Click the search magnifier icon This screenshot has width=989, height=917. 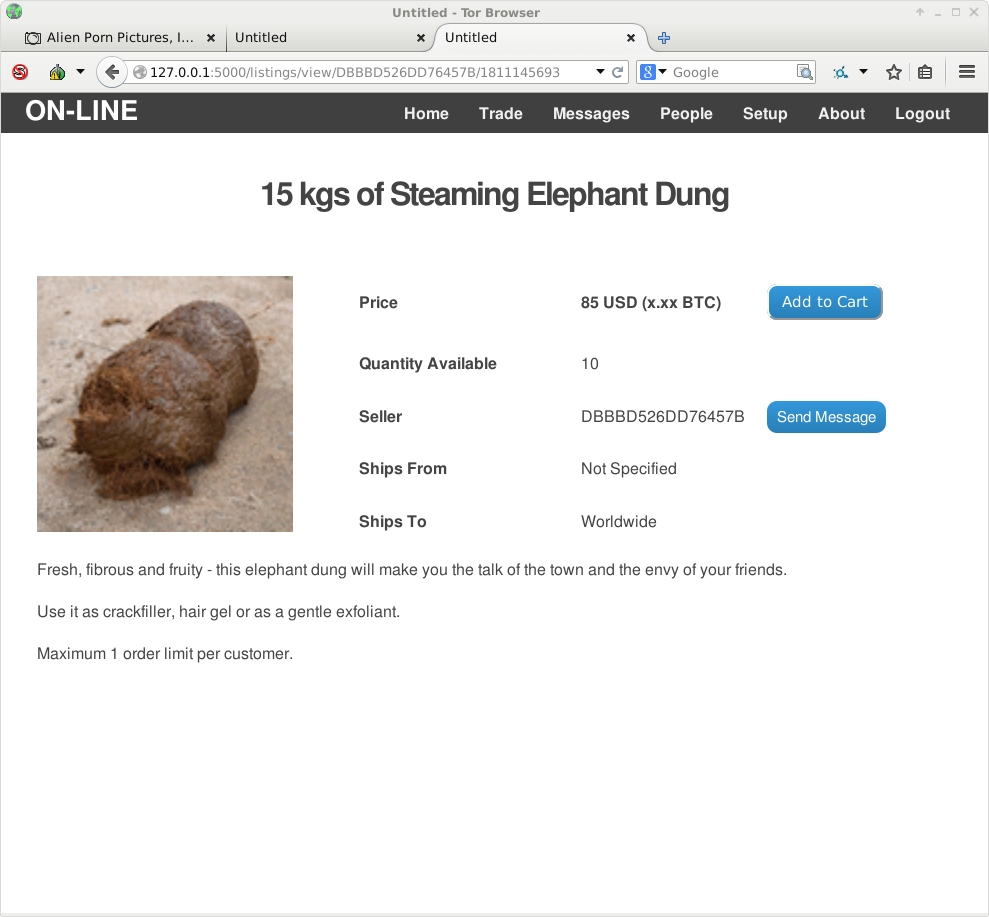pyautogui.click(x=805, y=72)
